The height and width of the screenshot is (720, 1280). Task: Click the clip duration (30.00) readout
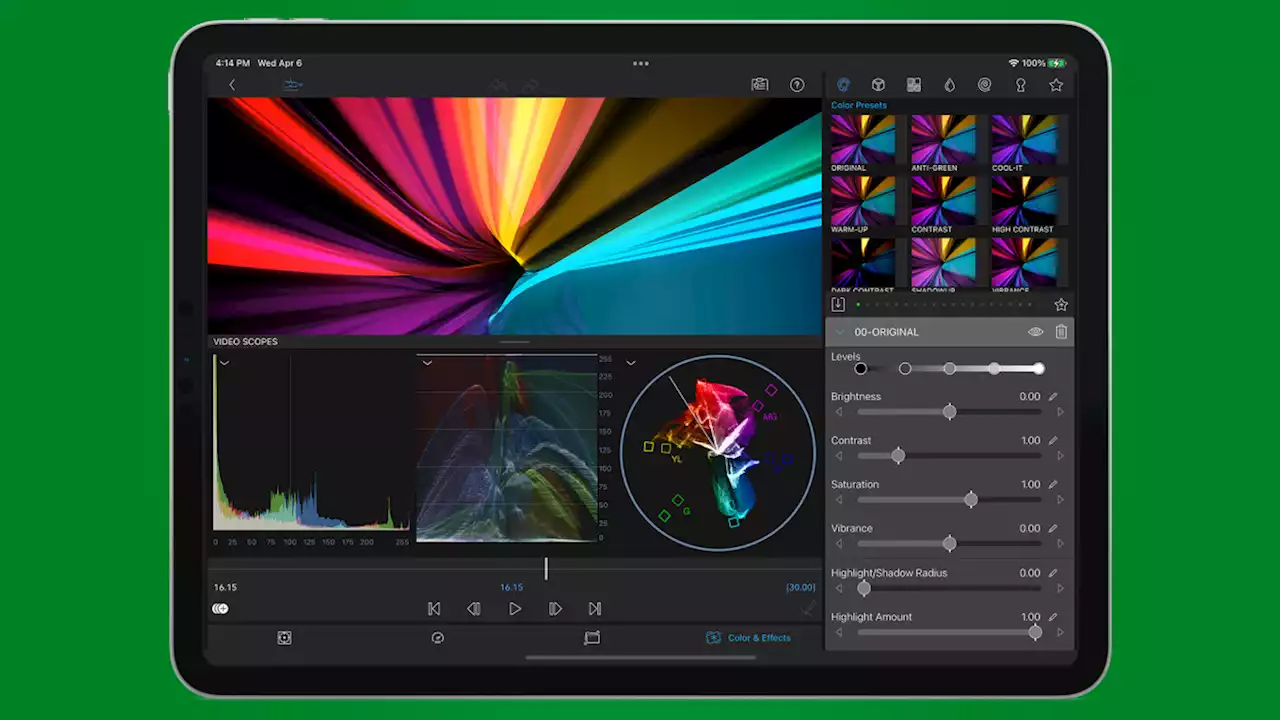pyautogui.click(x=801, y=588)
